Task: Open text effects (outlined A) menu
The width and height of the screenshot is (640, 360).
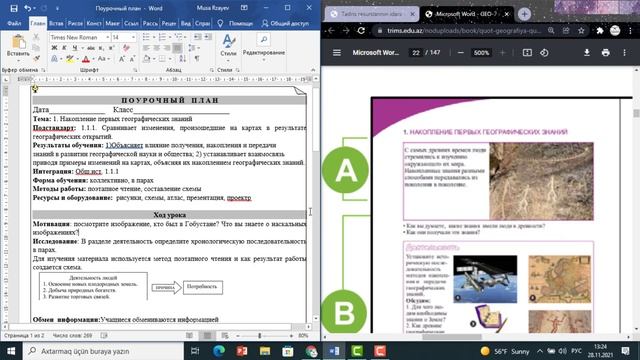Action: pos(54,59)
